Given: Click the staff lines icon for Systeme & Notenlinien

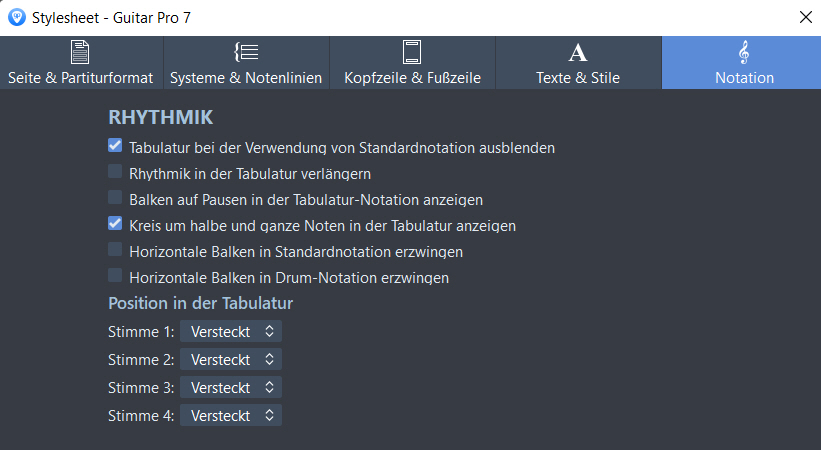Looking at the screenshot, I should pyautogui.click(x=246, y=52).
